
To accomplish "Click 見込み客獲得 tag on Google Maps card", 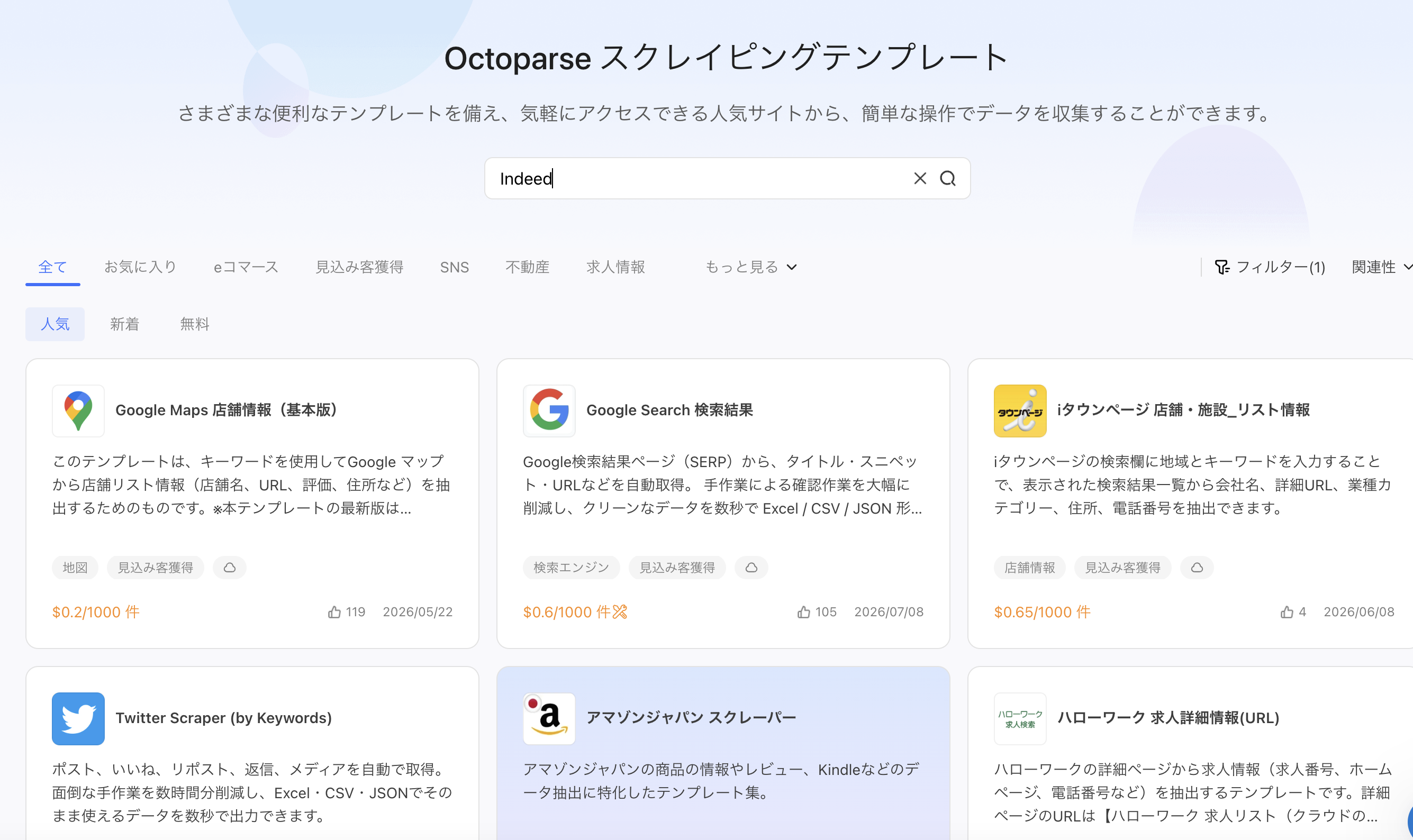I will coord(155,567).
